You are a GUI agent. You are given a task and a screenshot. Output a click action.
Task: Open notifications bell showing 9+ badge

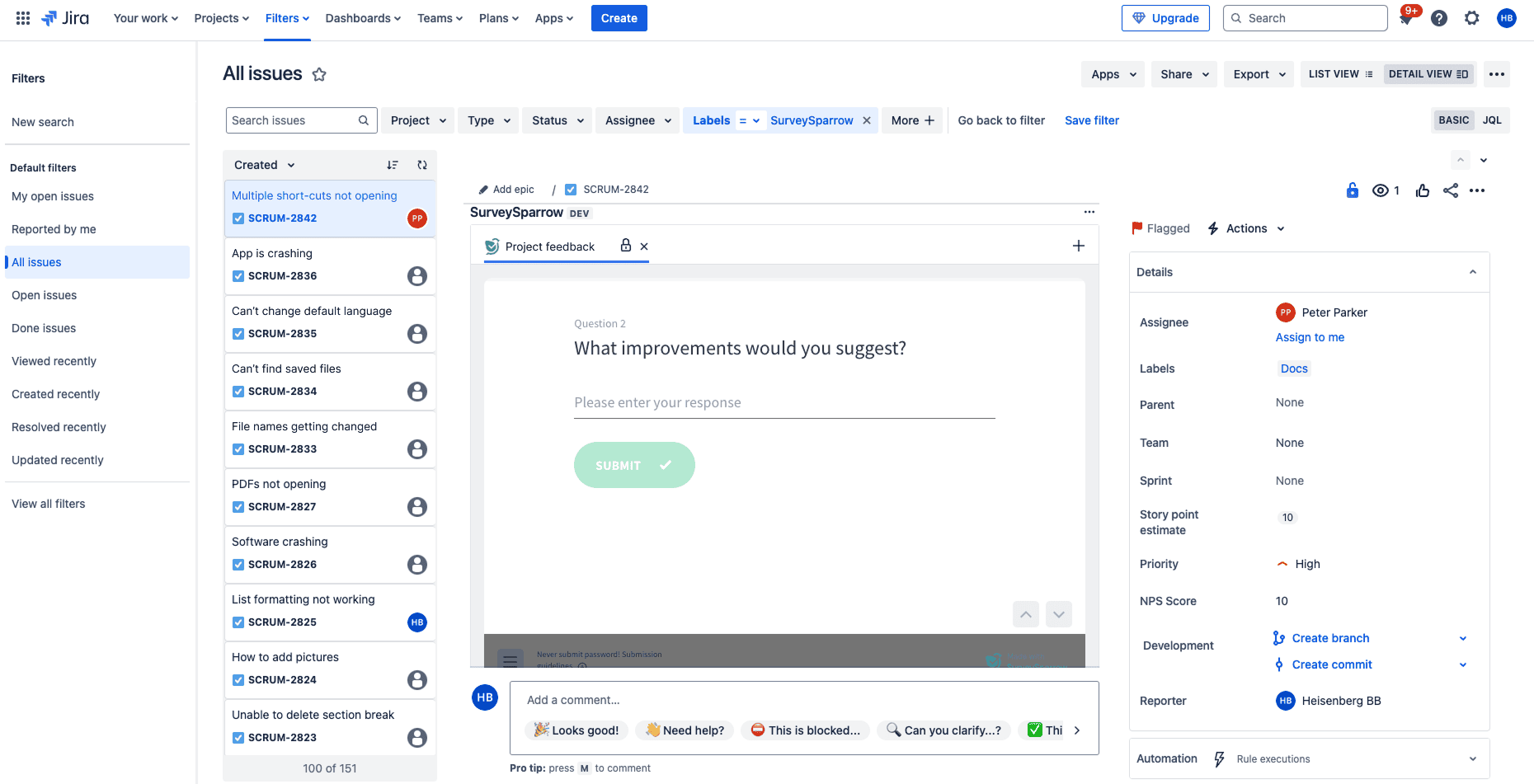pyautogui.click(x=1407, y=17)
